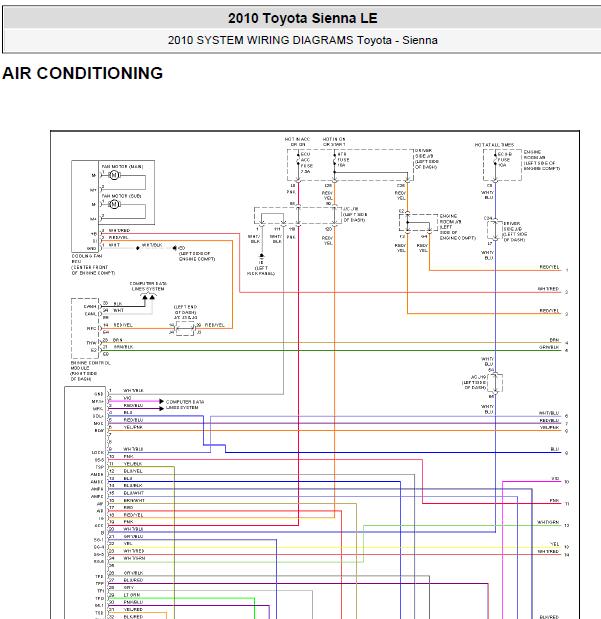The height and width of the screenshot is (619, 601).
Task: Select the HTR FUSE 10A label
Action: (343, 160)
